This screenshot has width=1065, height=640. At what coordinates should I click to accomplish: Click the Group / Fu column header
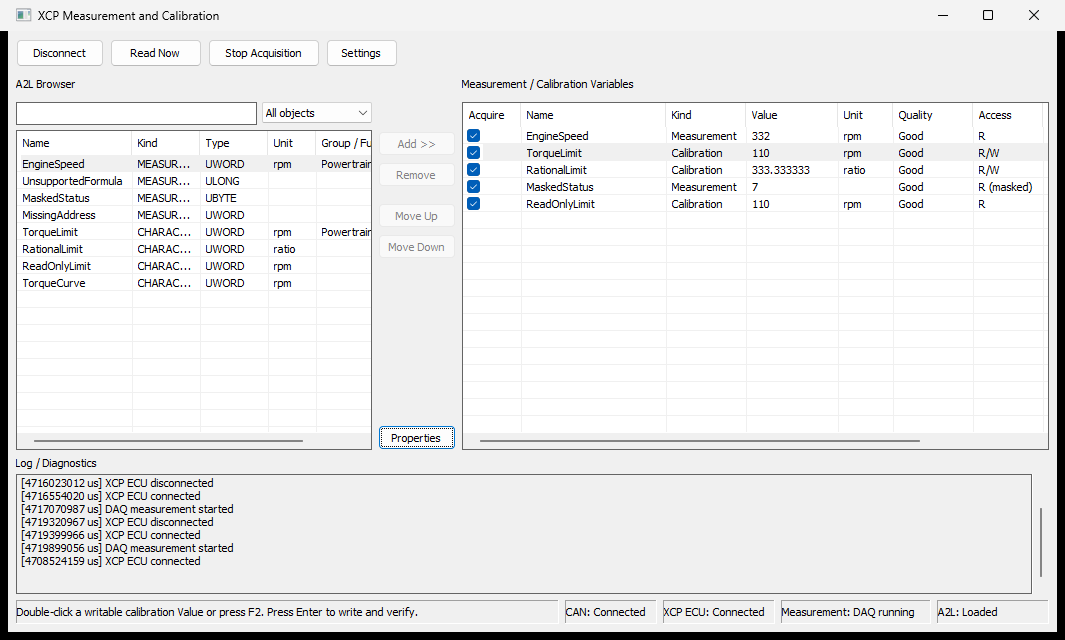point(344,143)
